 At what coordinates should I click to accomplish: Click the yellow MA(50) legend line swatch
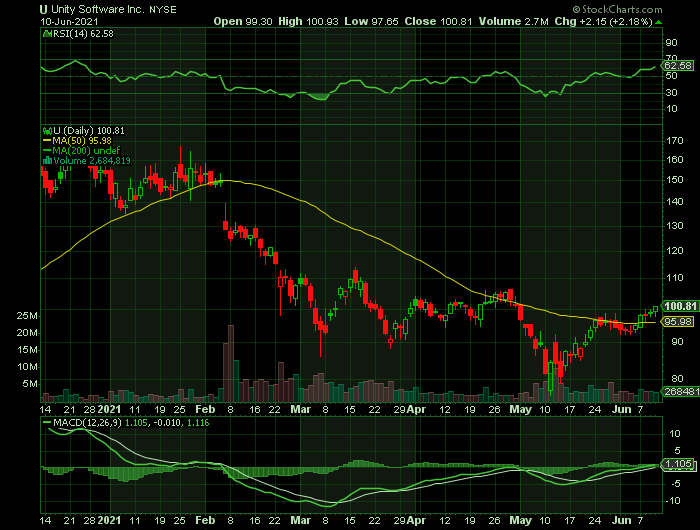point(45,140)
